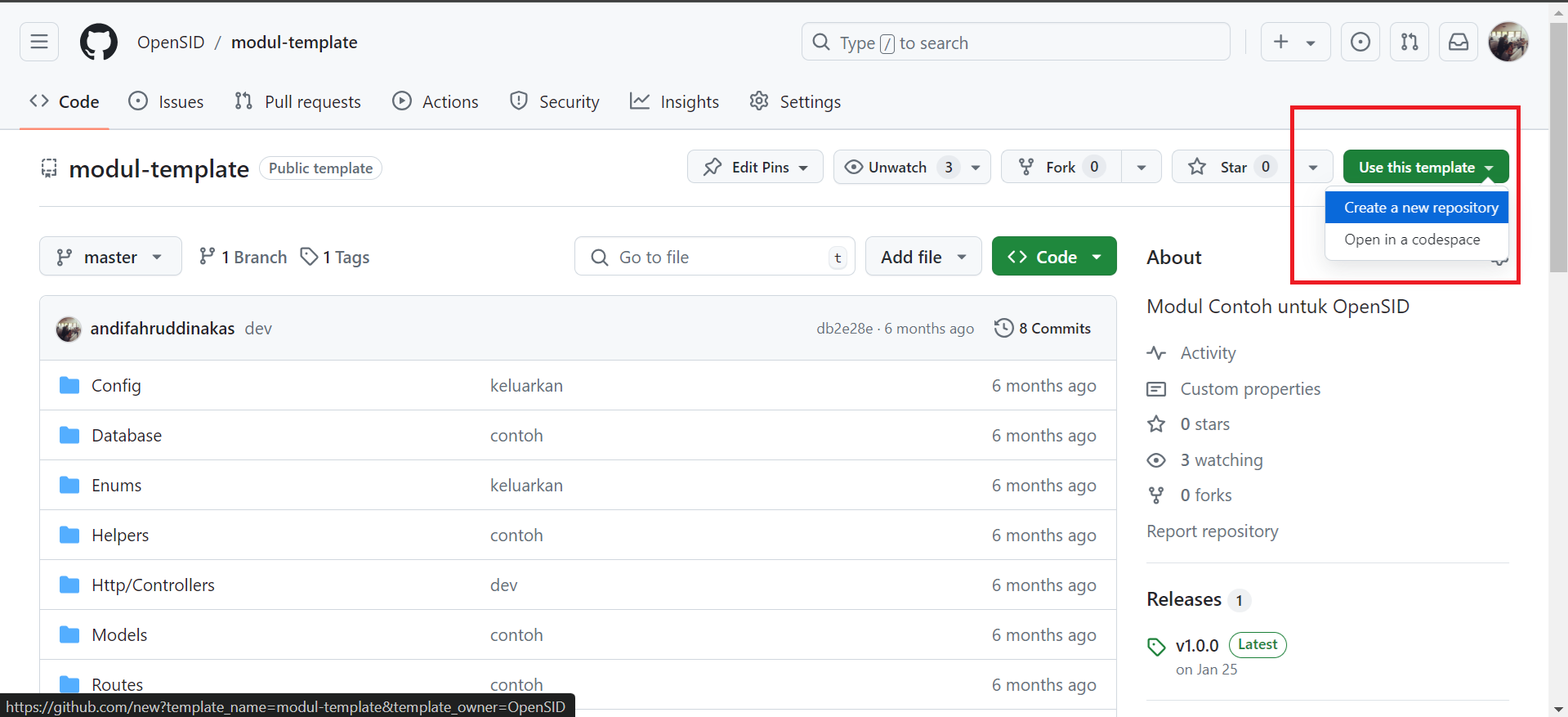Open the notifications inbox icon
The width and height of the screenshot is (1568, 717).
coord(1459,42)
